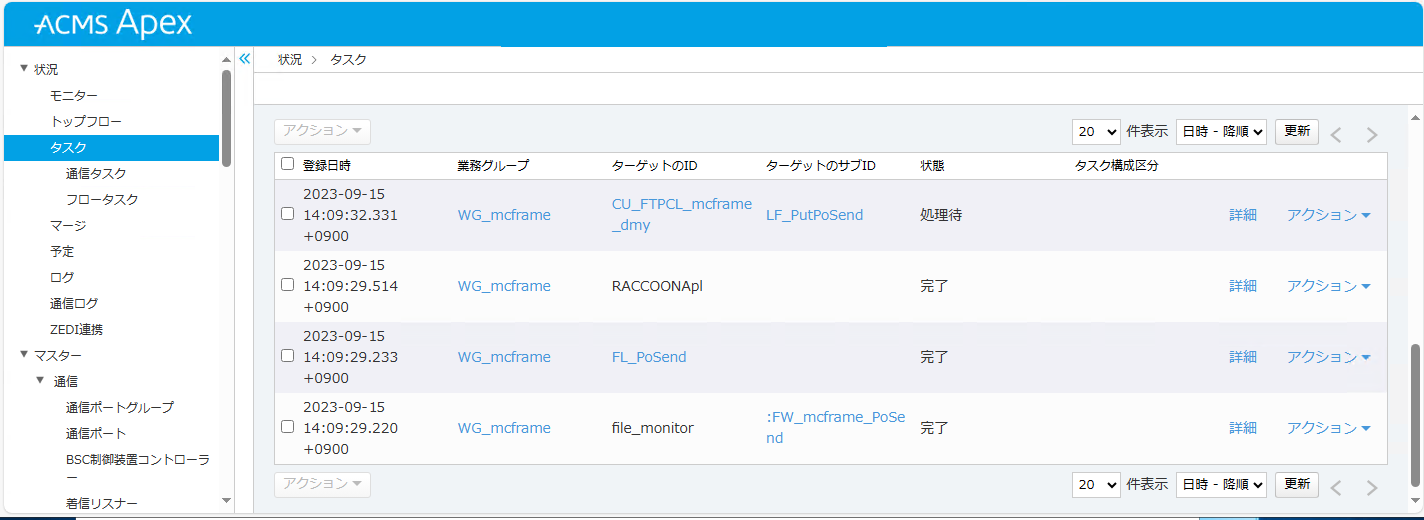1424x520 pixels.
Task: Open フロータスク in the sidebar
Action: pyautogui.click(x=102, y=200)
